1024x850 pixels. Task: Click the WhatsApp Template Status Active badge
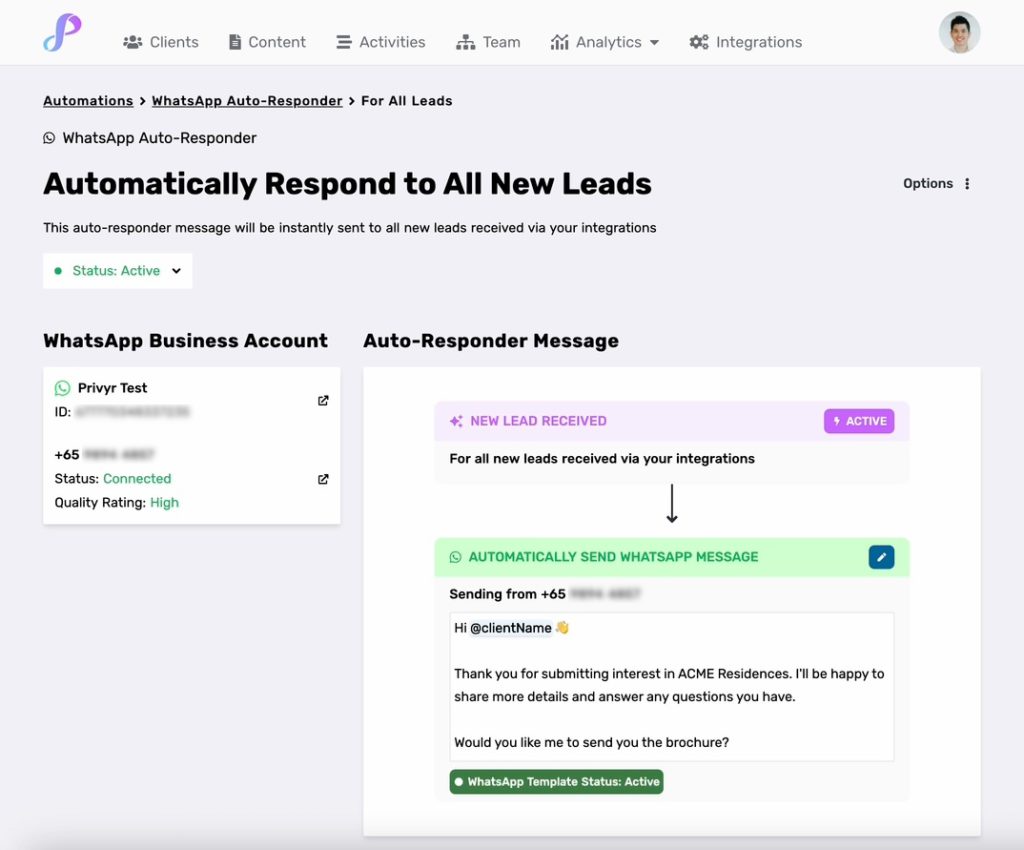point(556,781)
